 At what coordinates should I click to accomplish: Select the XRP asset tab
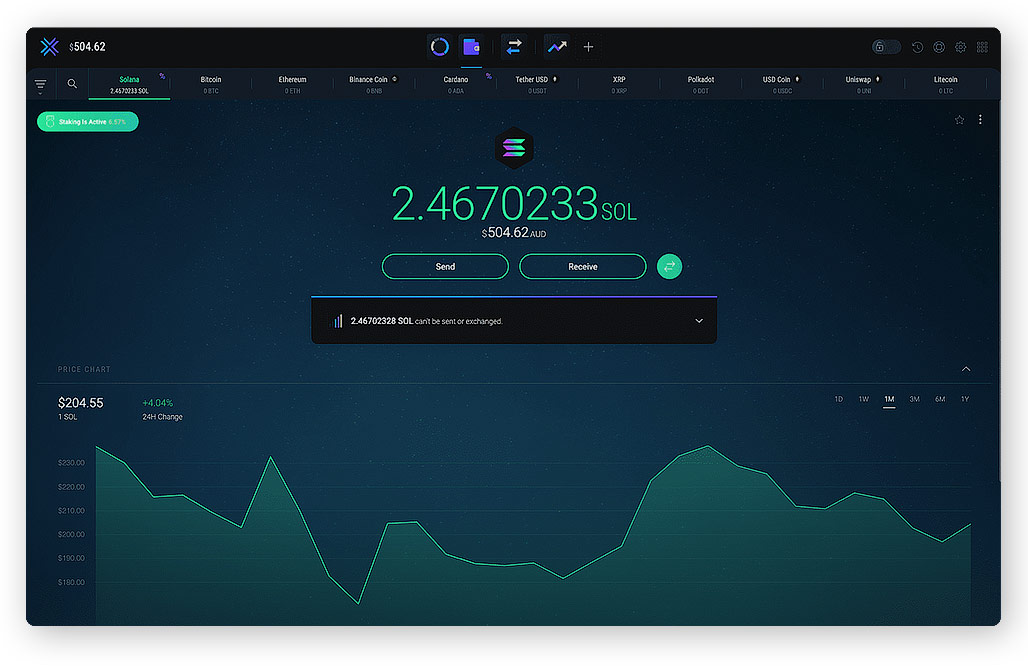tap(619, 85)
